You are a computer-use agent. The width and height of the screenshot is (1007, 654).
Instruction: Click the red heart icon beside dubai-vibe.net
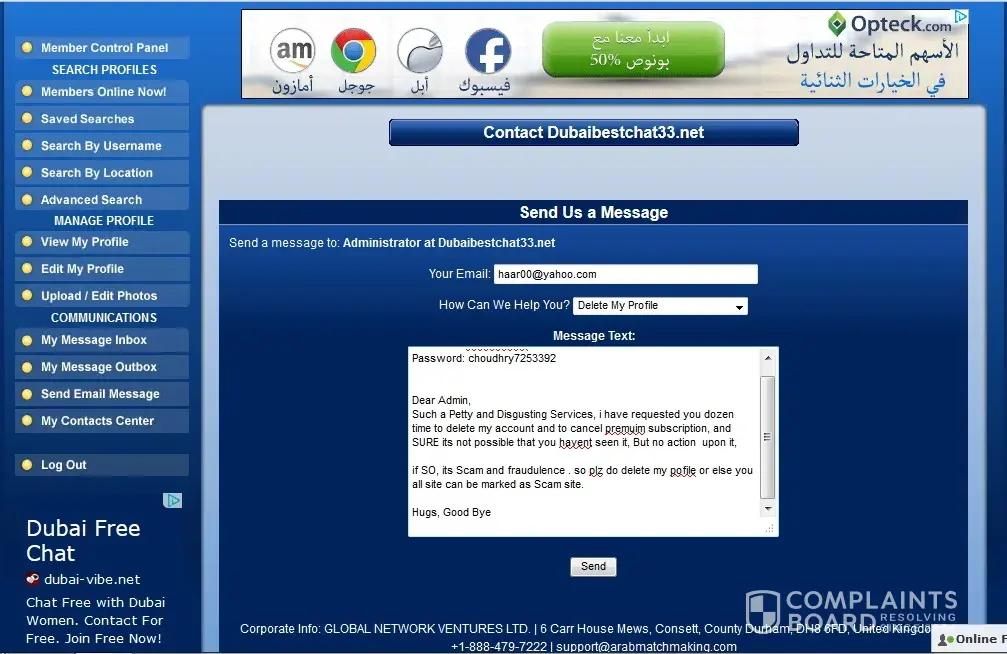[x=33, y=579]
